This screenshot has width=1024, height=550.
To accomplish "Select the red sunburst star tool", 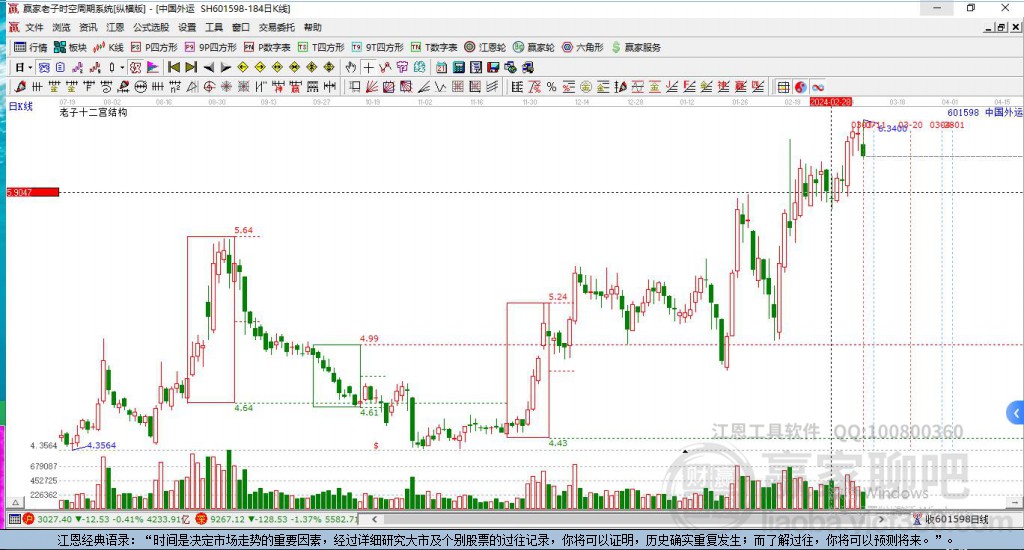I will [x=226, y=87].
